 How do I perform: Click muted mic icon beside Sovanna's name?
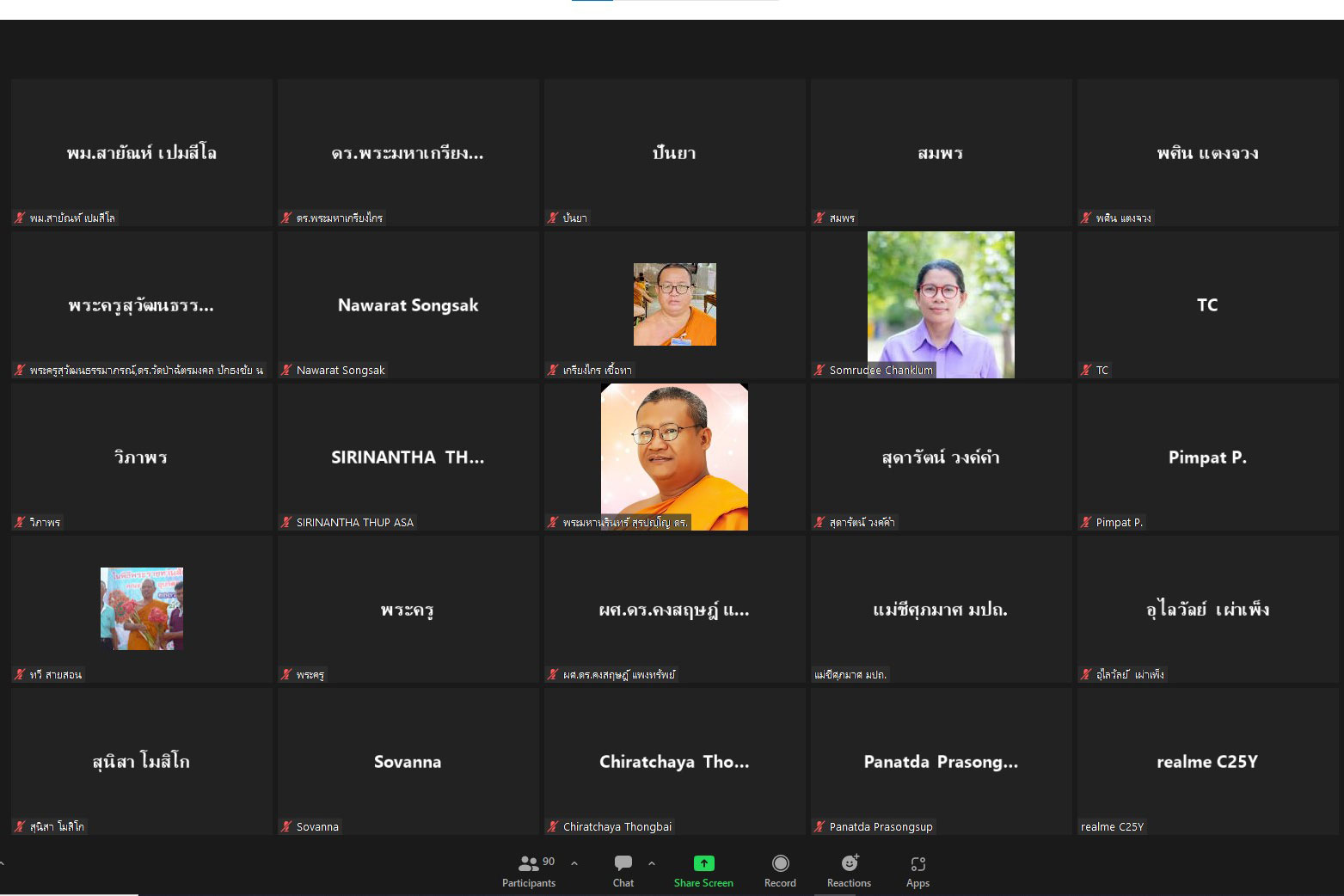pos(286,826)
